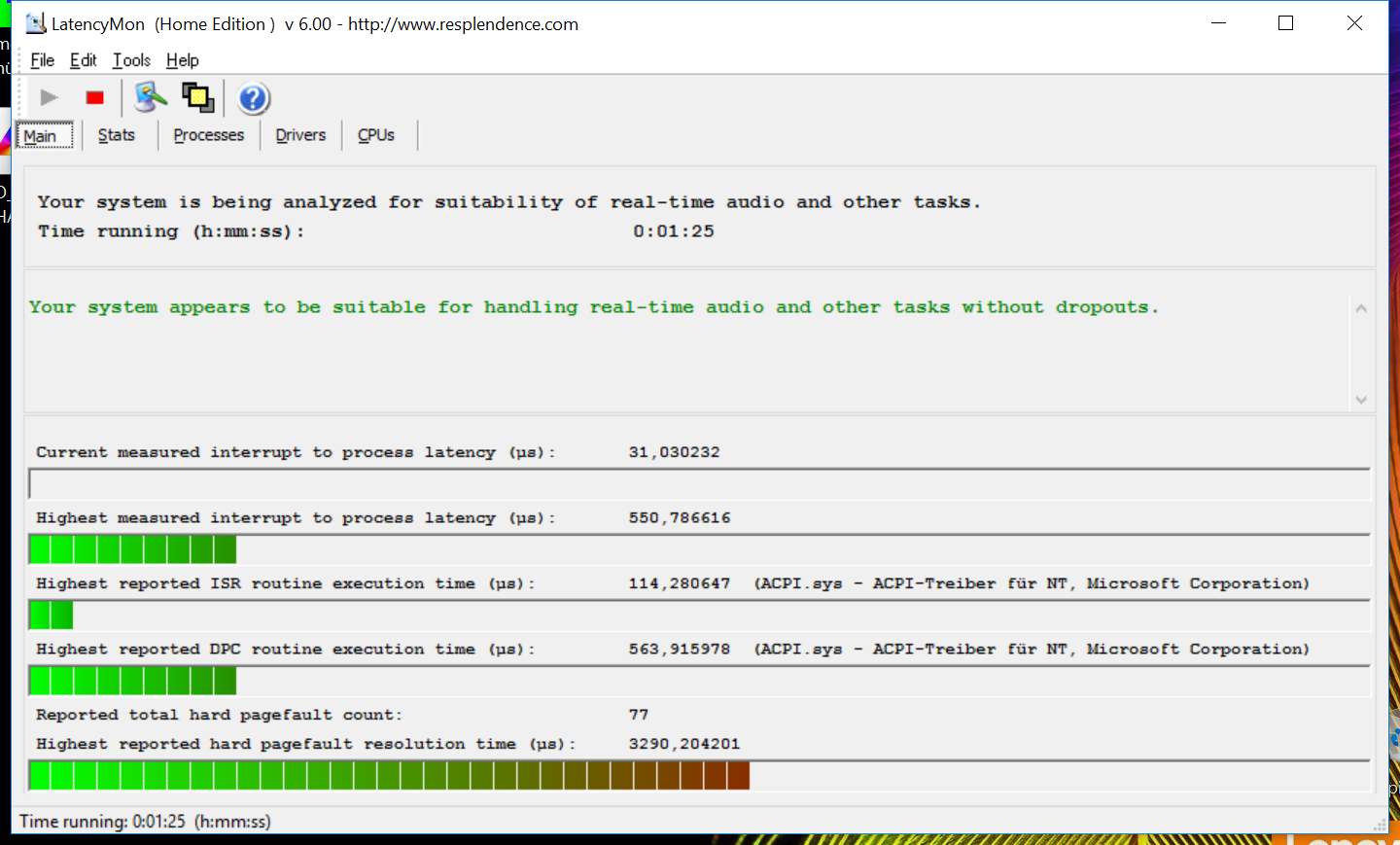Click the LatencyMon app icon in title bar
The width and height of the screenshot is (1400, 845).
click(x=36, y=23)
